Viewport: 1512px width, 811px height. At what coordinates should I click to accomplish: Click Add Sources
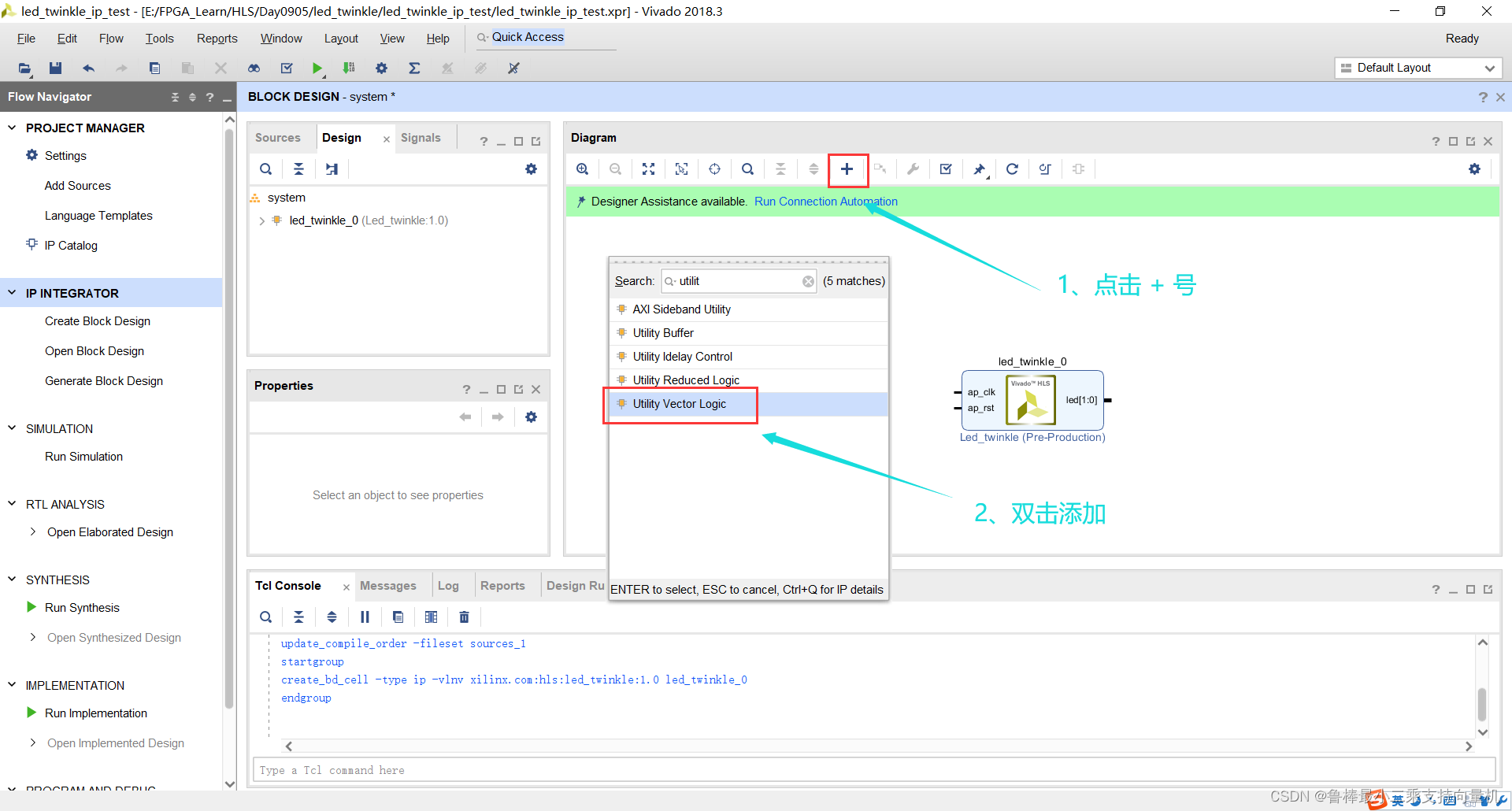click(78, 186)
